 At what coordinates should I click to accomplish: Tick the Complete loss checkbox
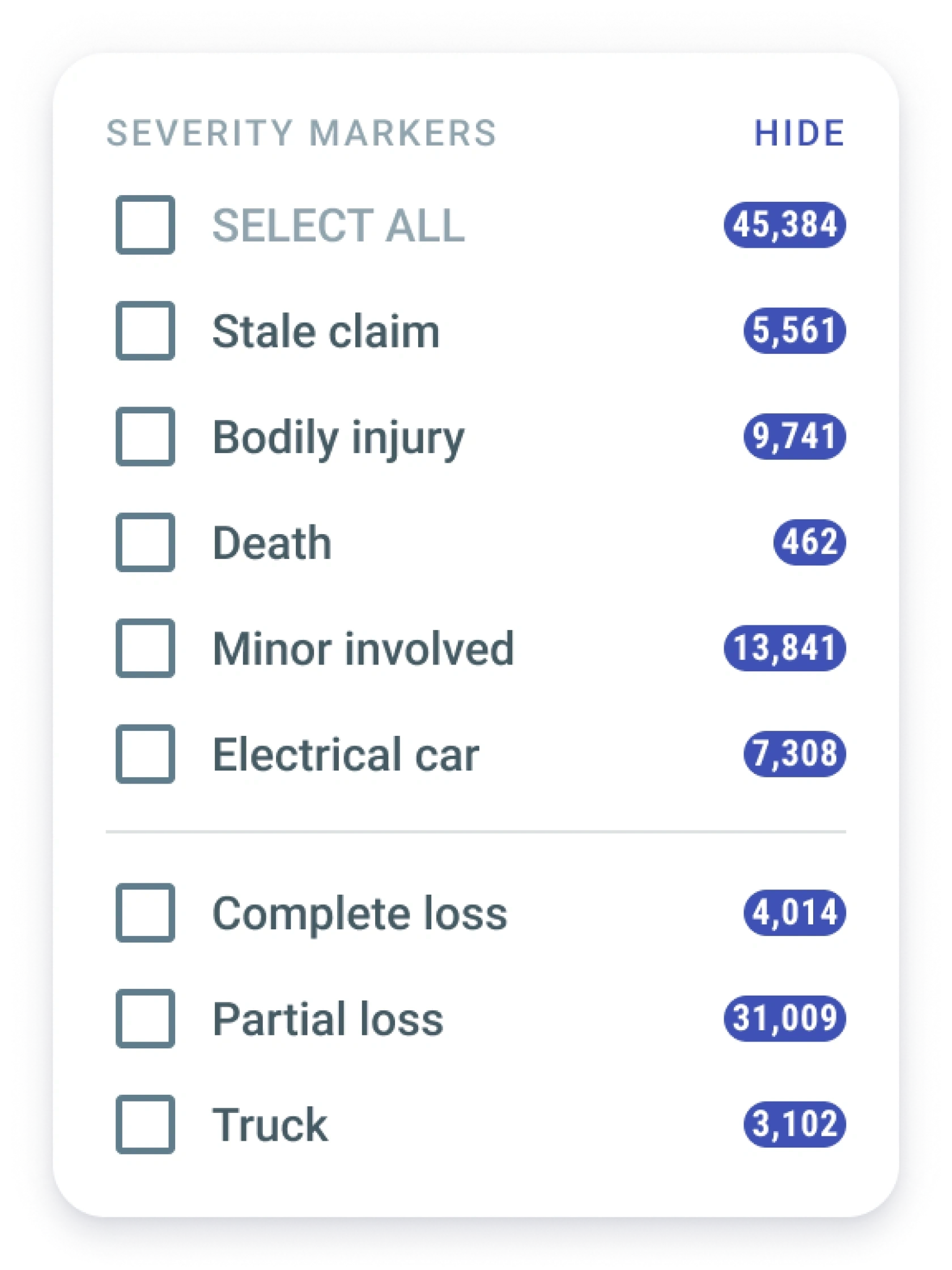(145, 912)
